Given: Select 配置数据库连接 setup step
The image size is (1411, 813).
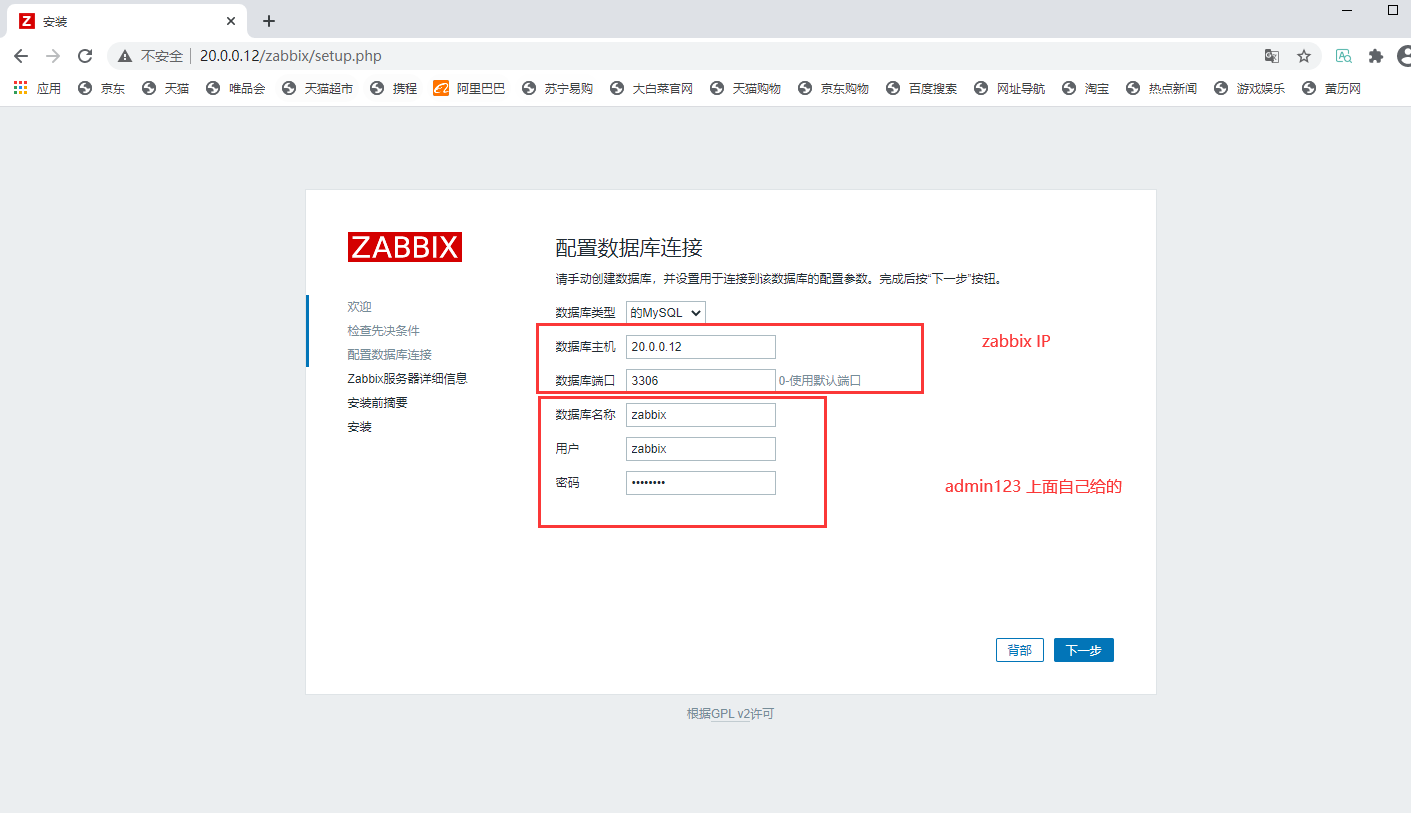Looking at the screenshot, I should (389, 355).
